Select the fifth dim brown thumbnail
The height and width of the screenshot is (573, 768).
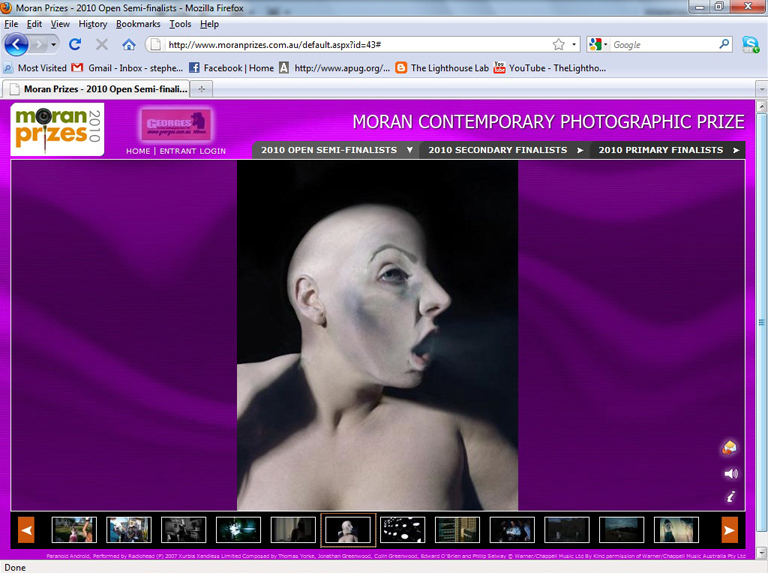[293, 530]
